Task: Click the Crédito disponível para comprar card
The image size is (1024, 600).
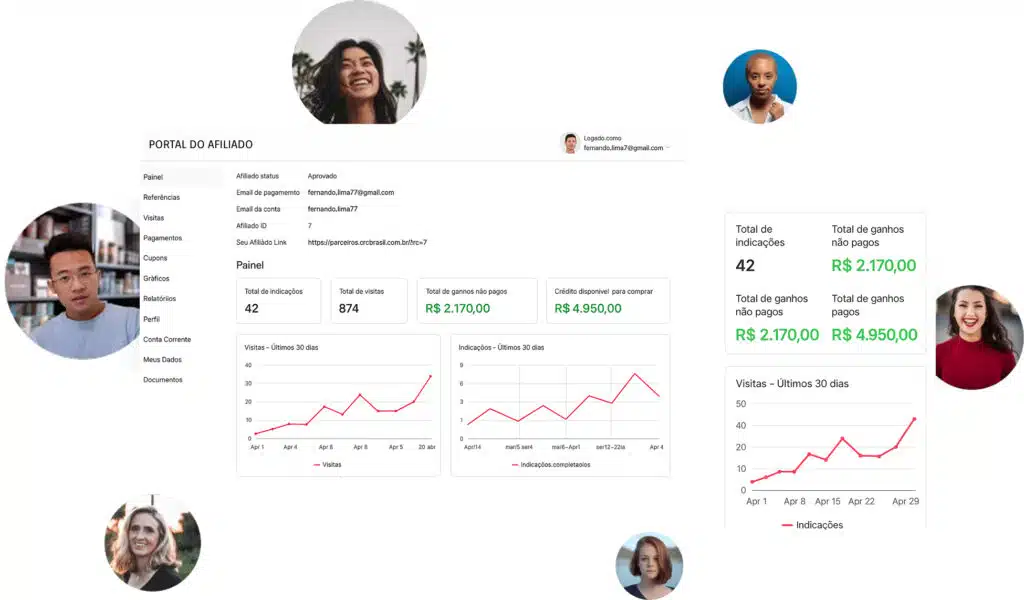Action: point(607,300)
